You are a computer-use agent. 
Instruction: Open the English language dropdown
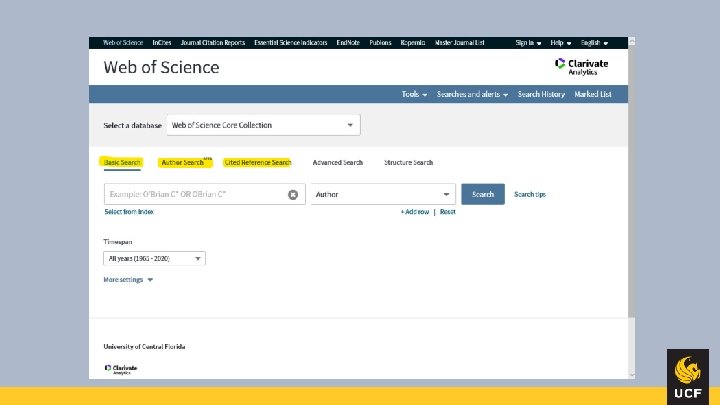coord(594,43)
